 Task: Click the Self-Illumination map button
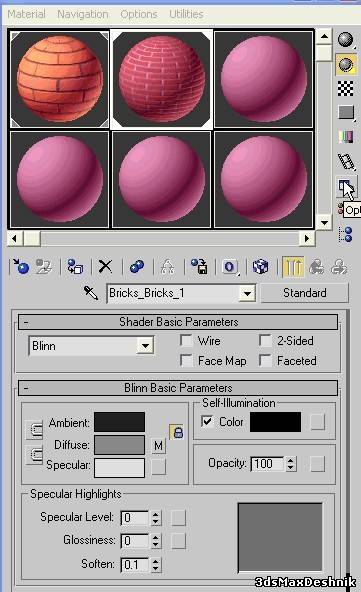coord(317,422)
